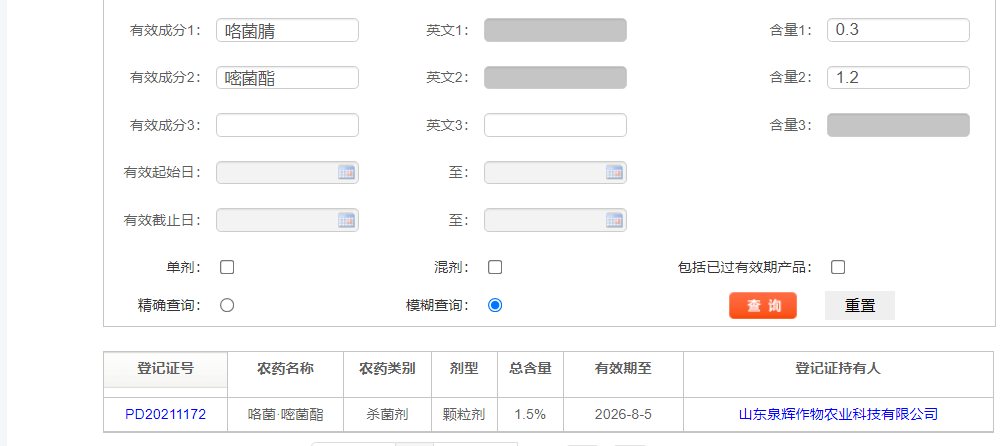Focus the empty 有效成分3 field
1007x446 pixels.
pyautogui.click(x=287, y=125)
